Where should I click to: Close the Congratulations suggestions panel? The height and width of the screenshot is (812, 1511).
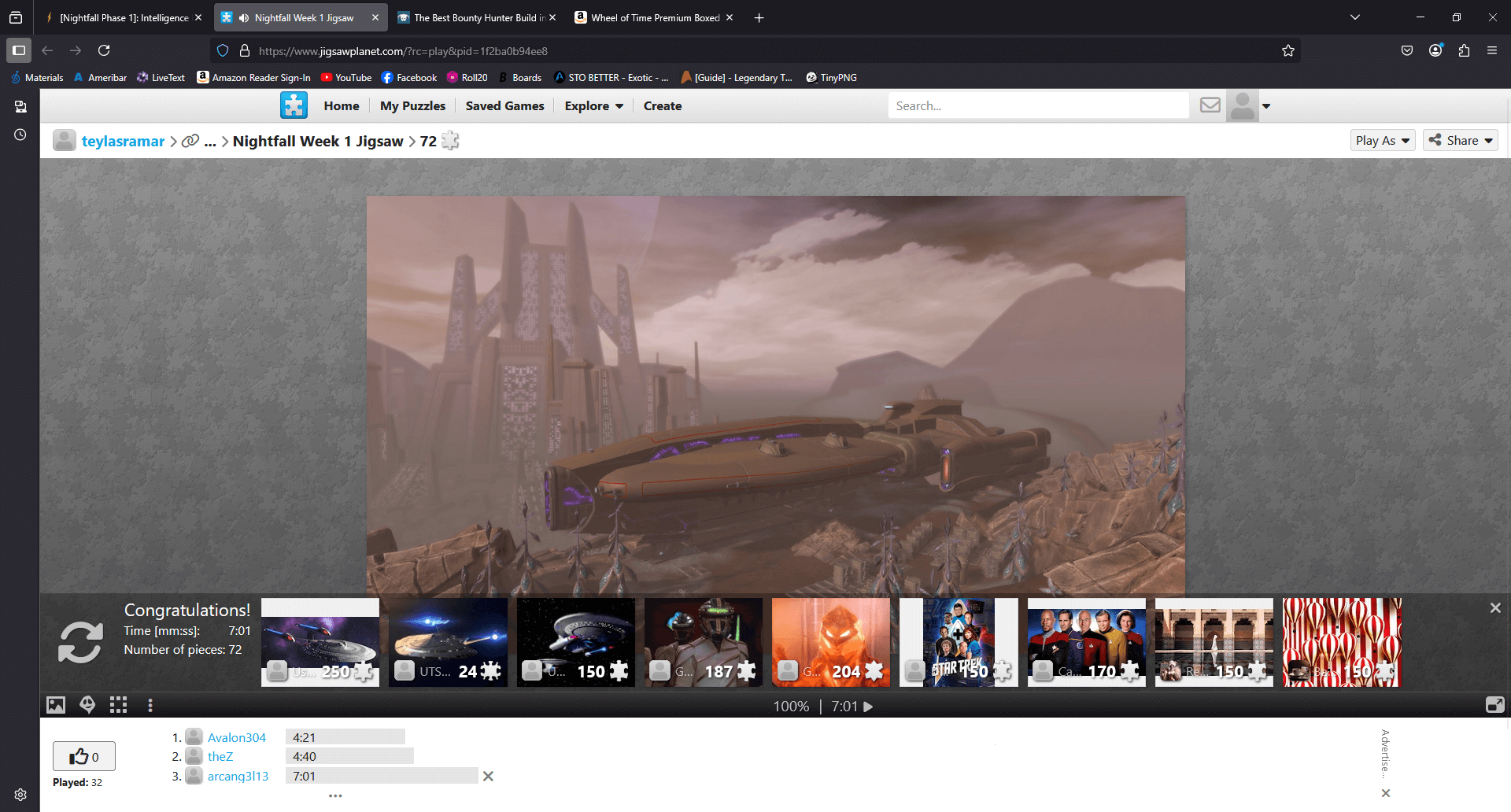pyautogui.click(x=1495, y=607)
